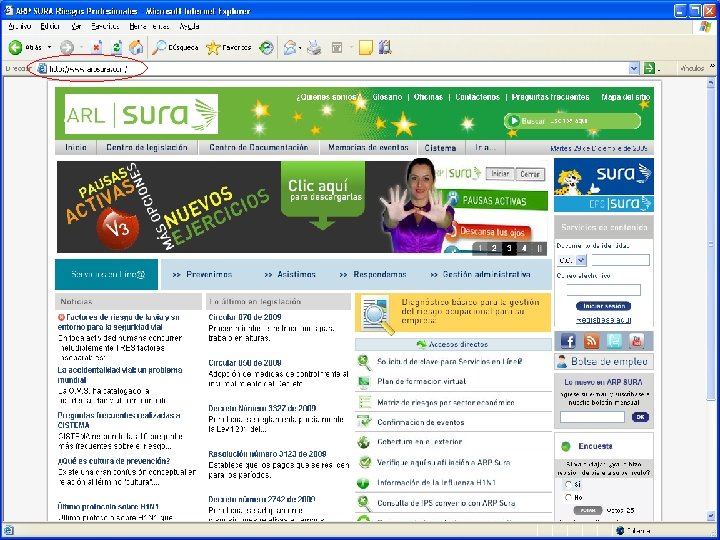Open the Contáctenos header link

point(477,97)
